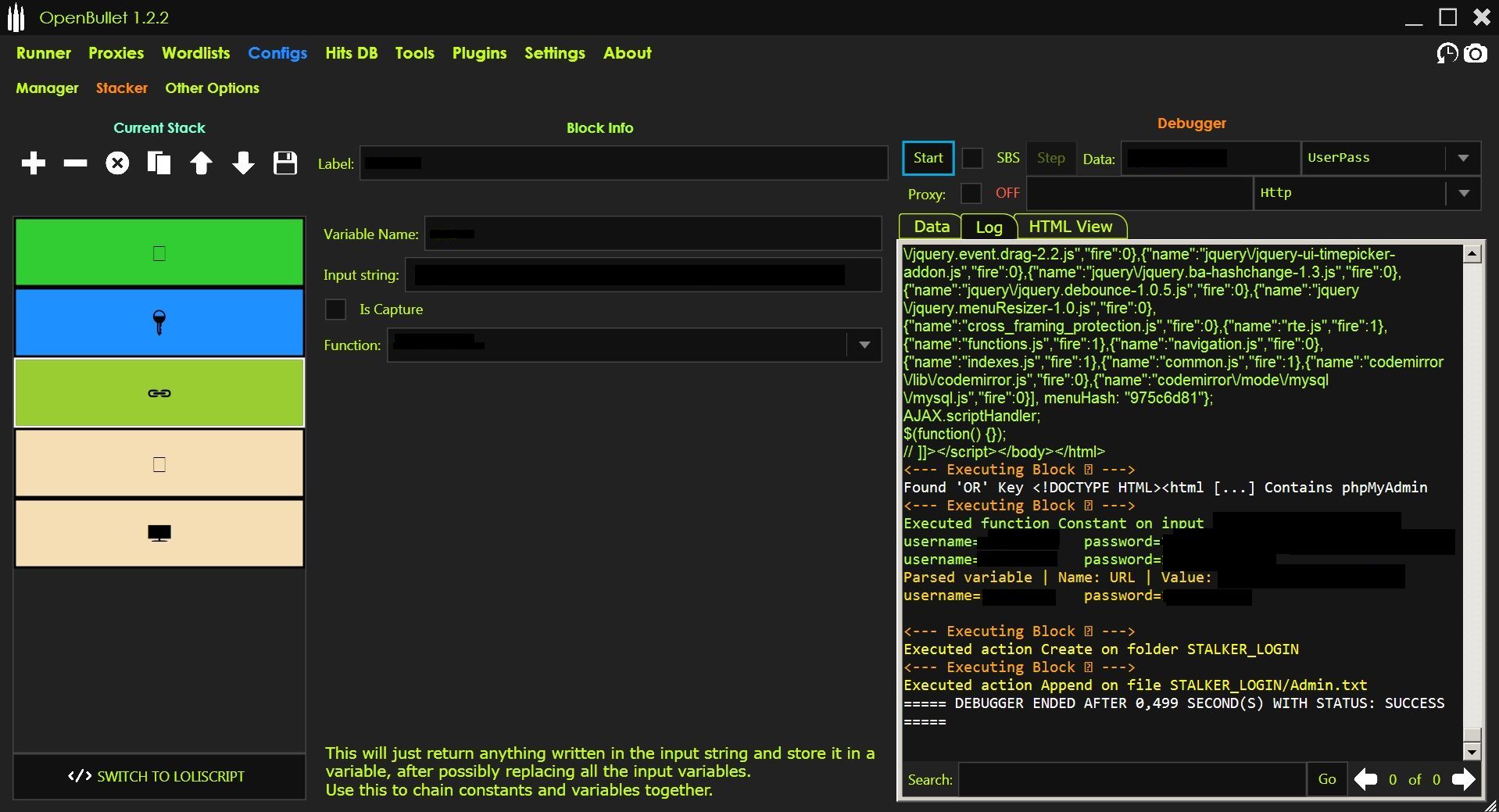Start the debugger
The image size is (1499, 812).
pos(928,158)
